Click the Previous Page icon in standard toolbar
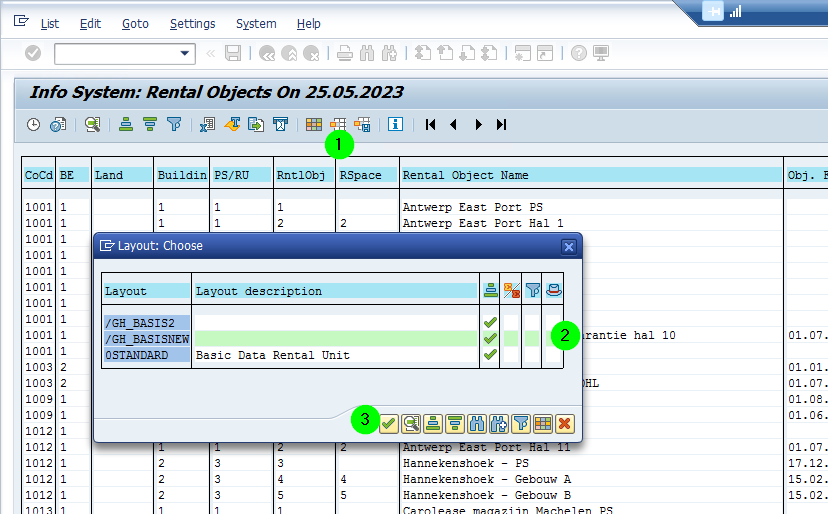Image resolution: width=828 pixels, height=514 pixels. pos(445,53)
